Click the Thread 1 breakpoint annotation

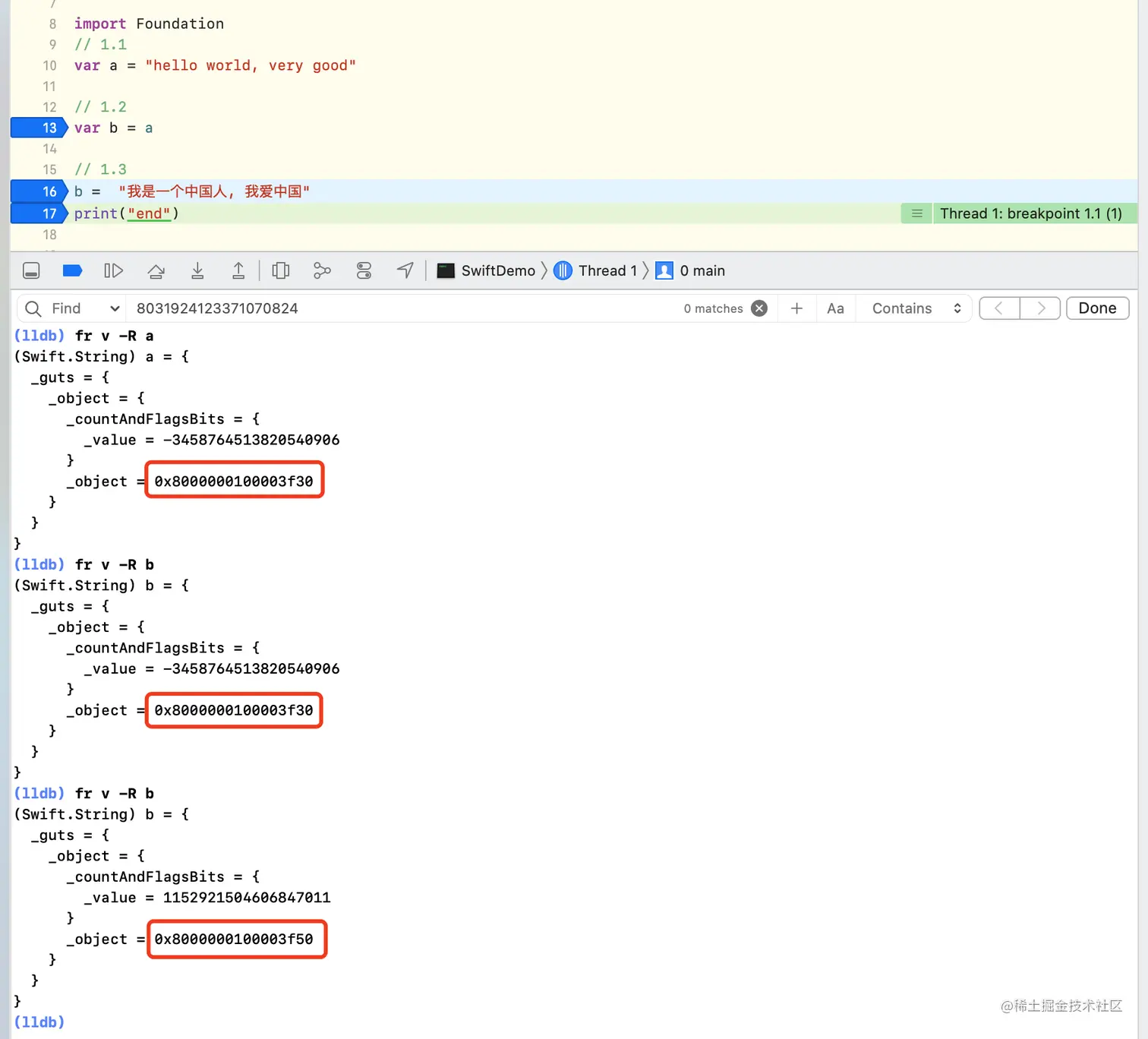pyautogui.click(x=1030, y=213)
